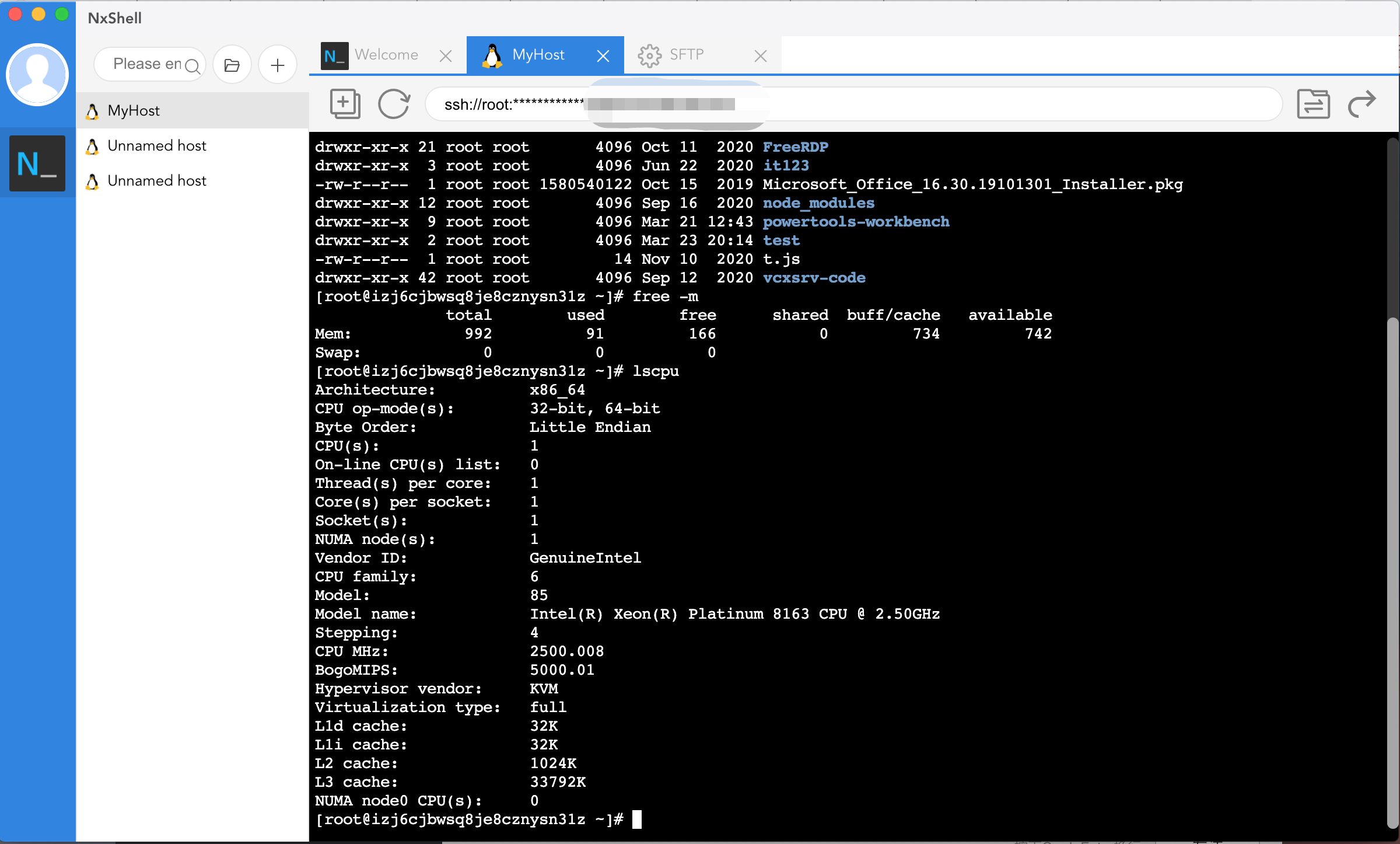
Task: Click the SFTP tab icon
Action: (x=649, y=55)
